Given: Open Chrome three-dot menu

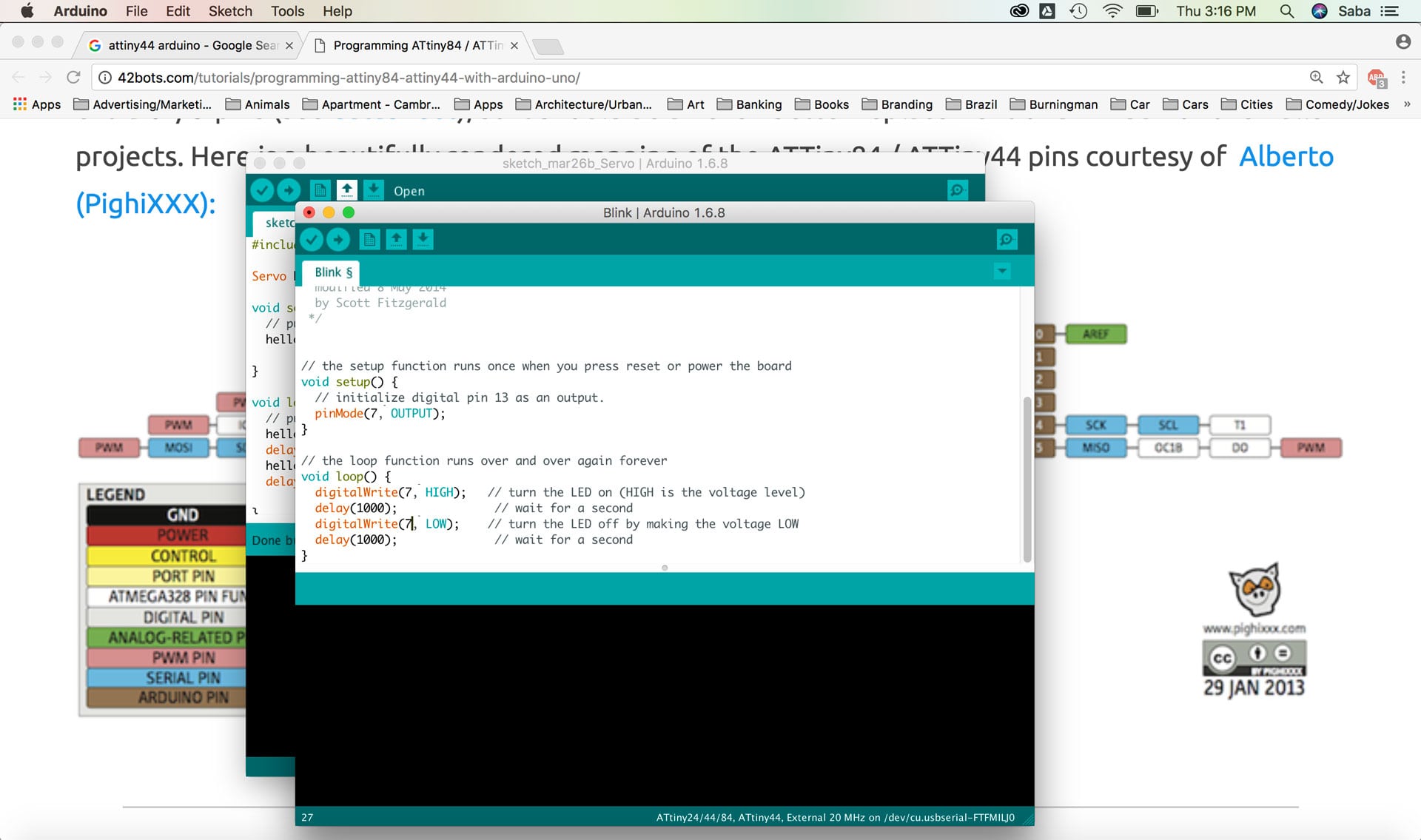Looking at the screenshot, I should [x=1403, y=77].
